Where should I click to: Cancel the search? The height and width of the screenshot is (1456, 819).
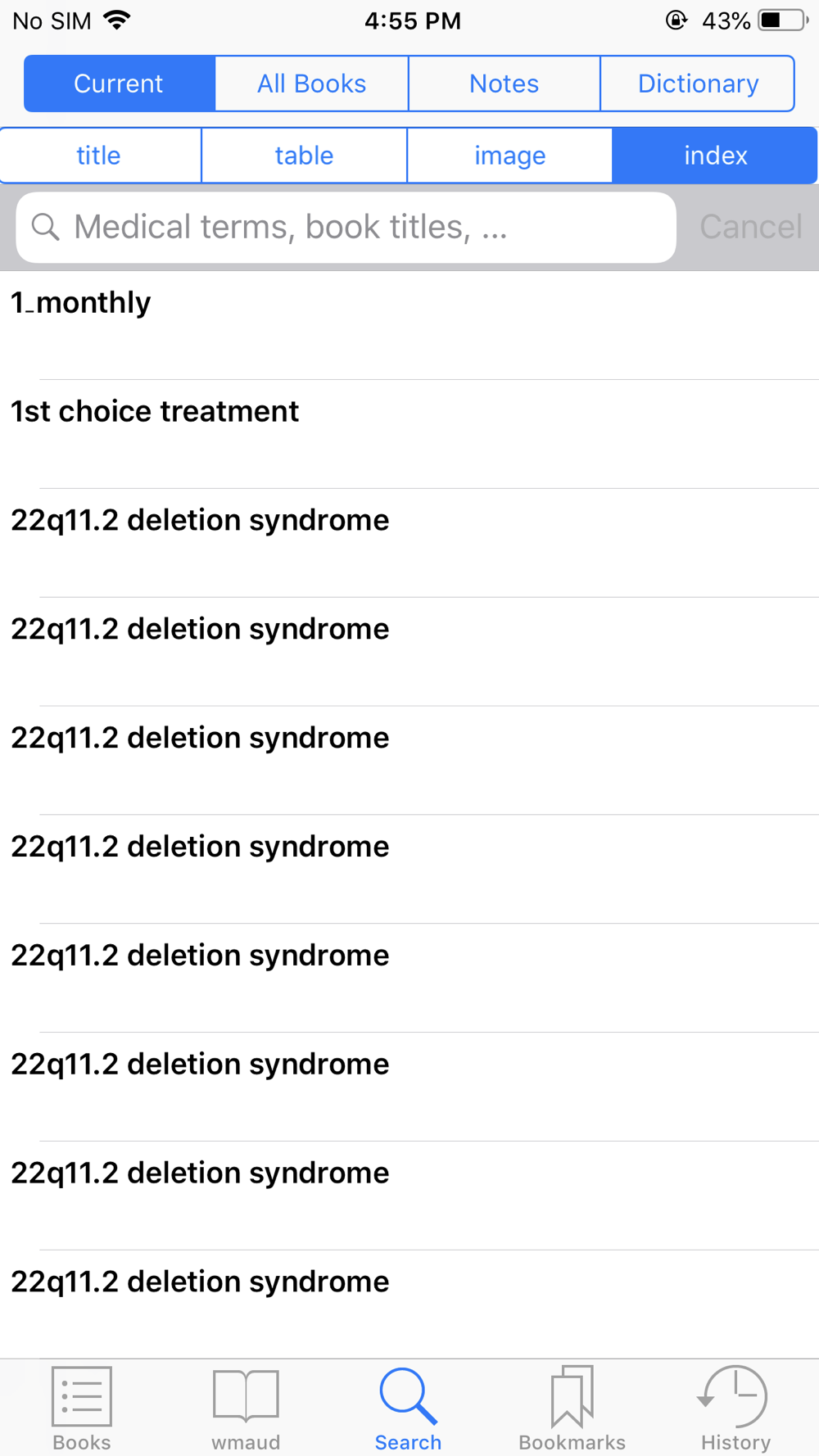751,227
